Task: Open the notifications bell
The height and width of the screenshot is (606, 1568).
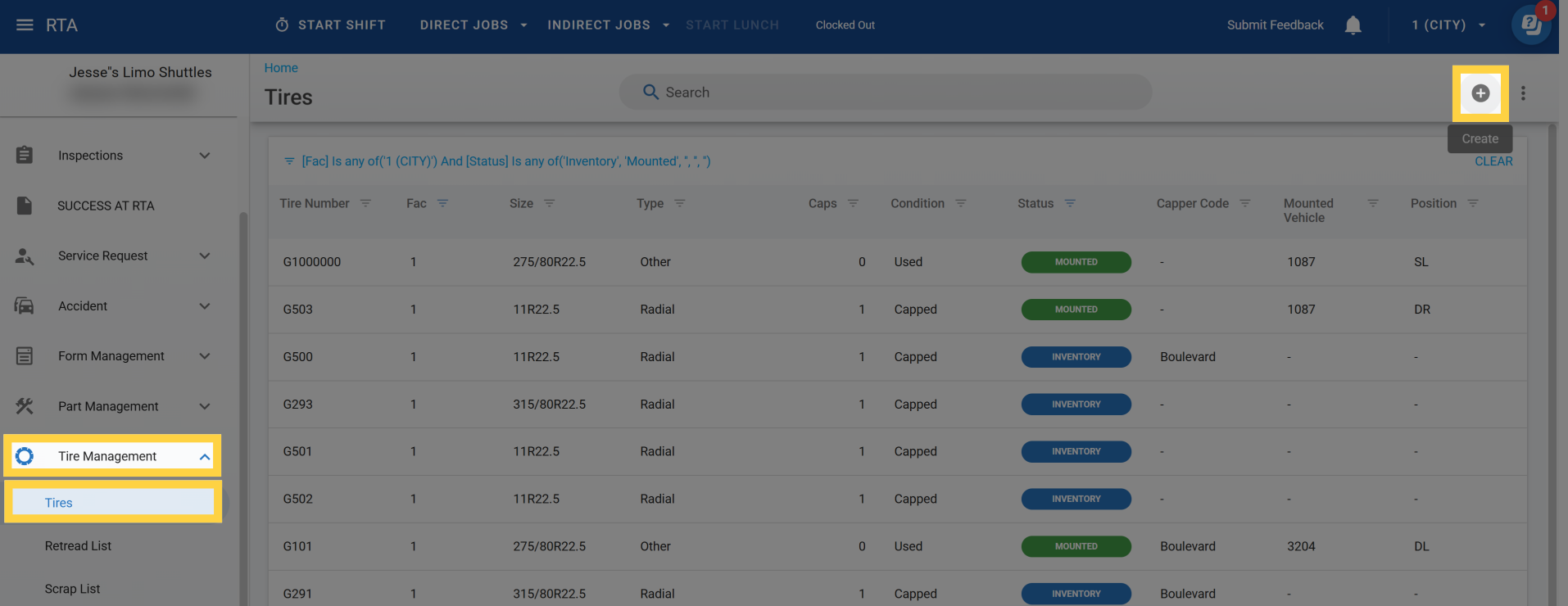Action: [1353, 25]
